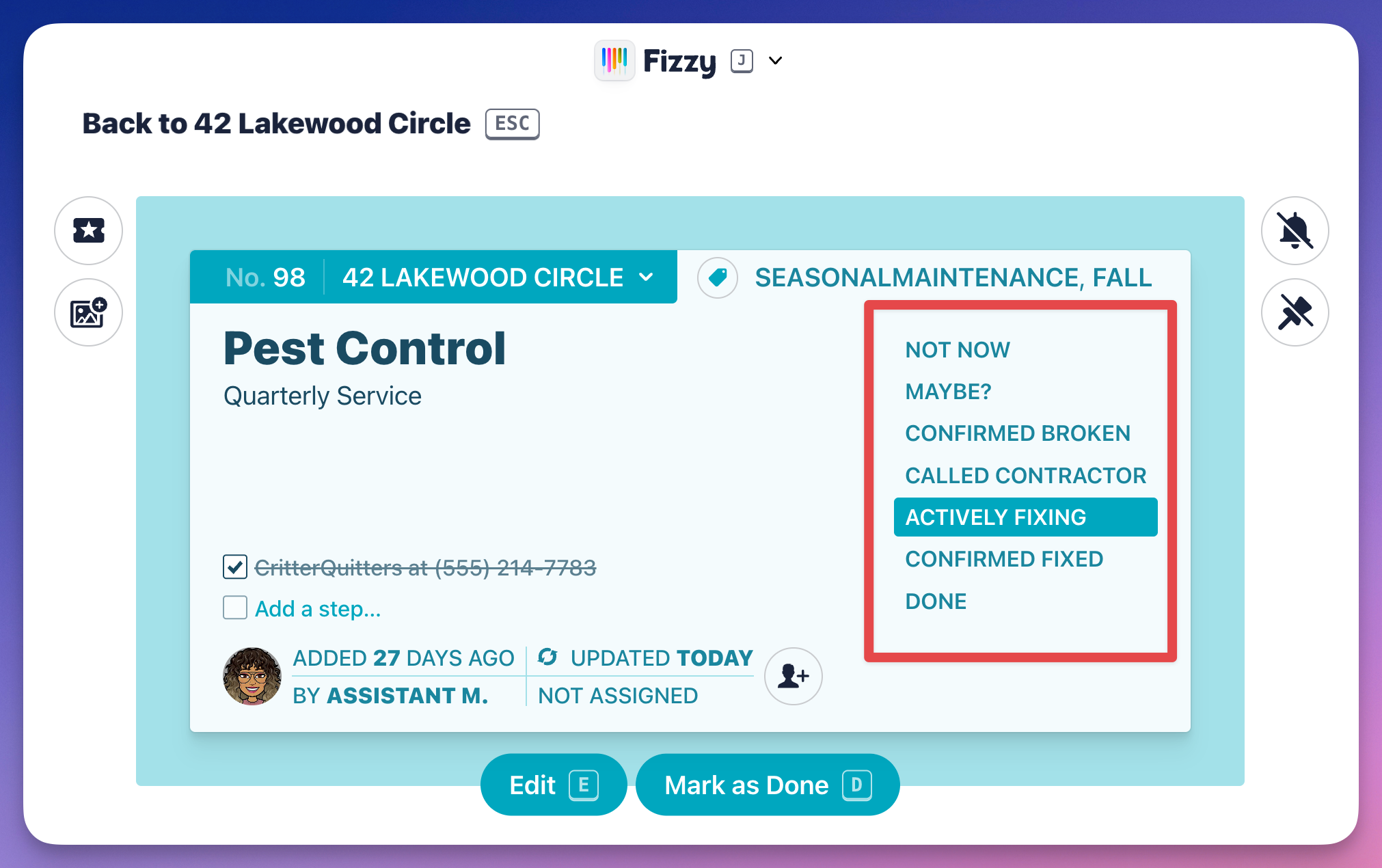Open the assign person icon
This screenshot has width=1382, height=868.
792,676
